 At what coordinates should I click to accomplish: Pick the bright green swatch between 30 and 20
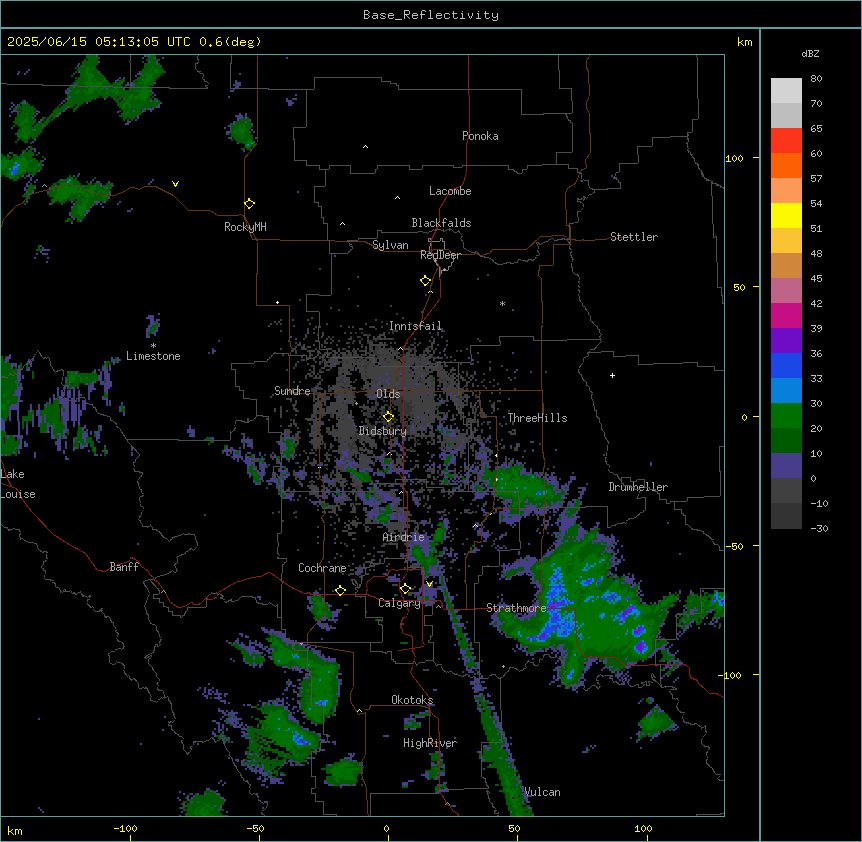(786, 416)
